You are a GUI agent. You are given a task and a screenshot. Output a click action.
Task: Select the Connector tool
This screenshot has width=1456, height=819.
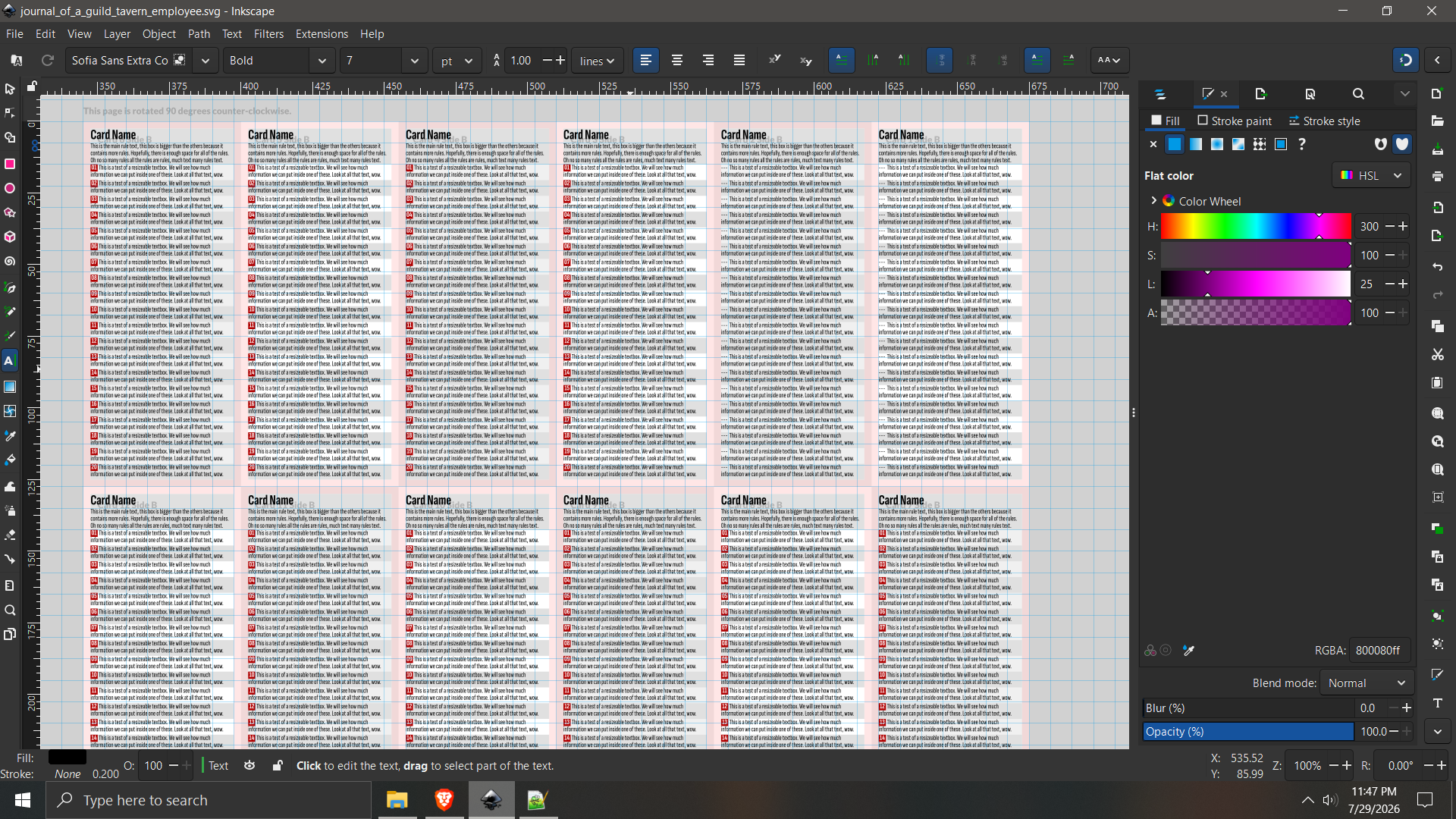tap(10, 560)
